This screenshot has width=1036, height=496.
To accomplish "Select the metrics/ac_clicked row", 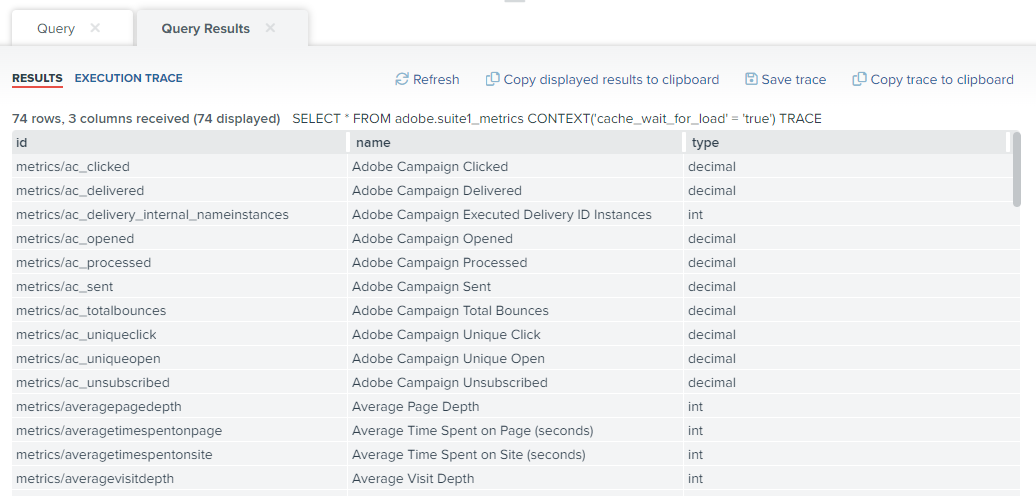I will pyautogui.click(x=515, y=166).
